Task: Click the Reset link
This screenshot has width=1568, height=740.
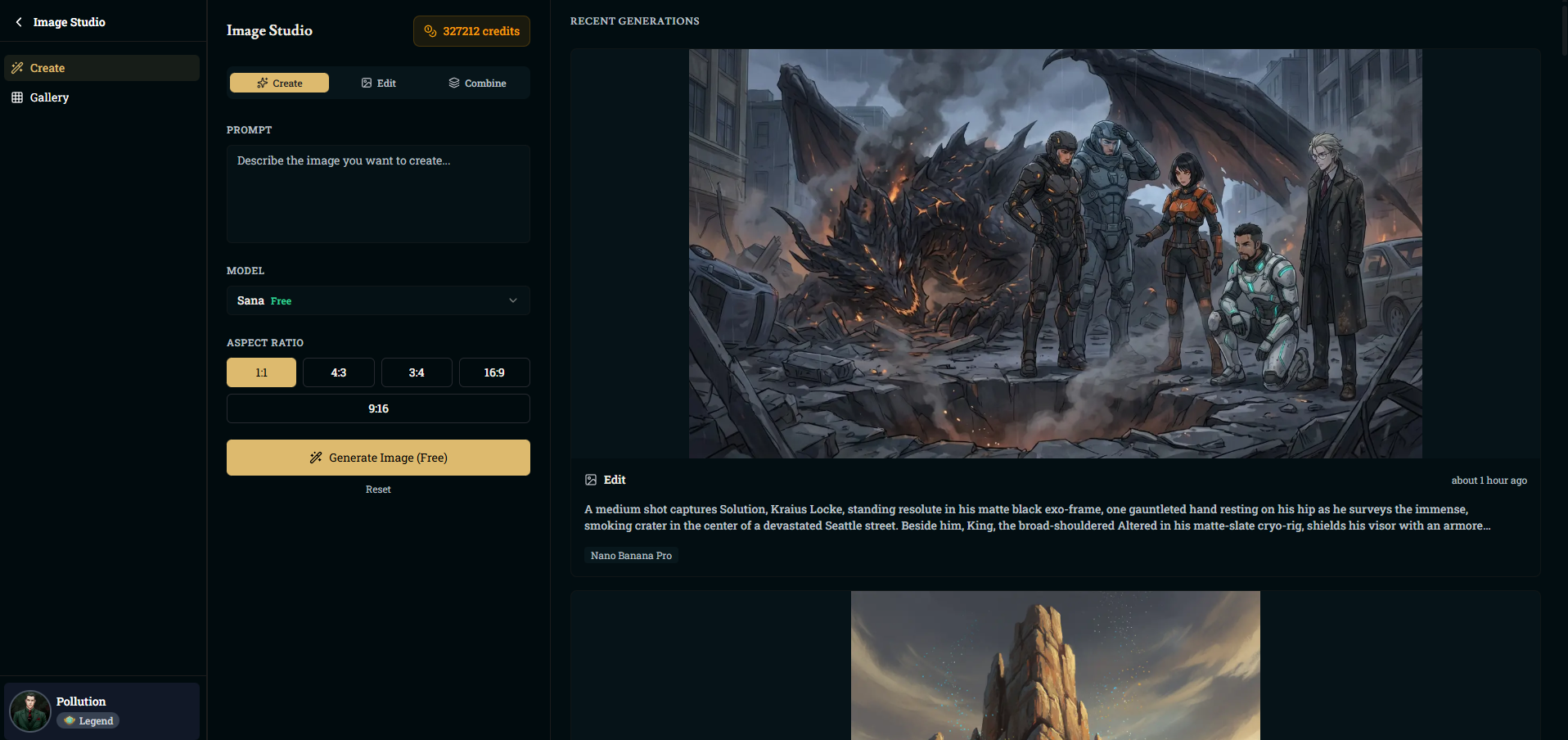Action: 378,490
